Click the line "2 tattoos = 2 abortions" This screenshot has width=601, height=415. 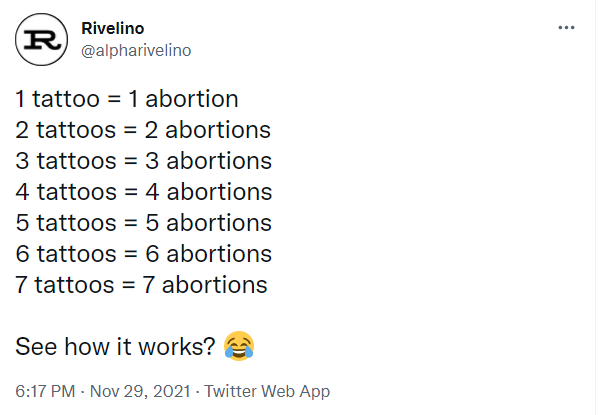tap(143, 131)
